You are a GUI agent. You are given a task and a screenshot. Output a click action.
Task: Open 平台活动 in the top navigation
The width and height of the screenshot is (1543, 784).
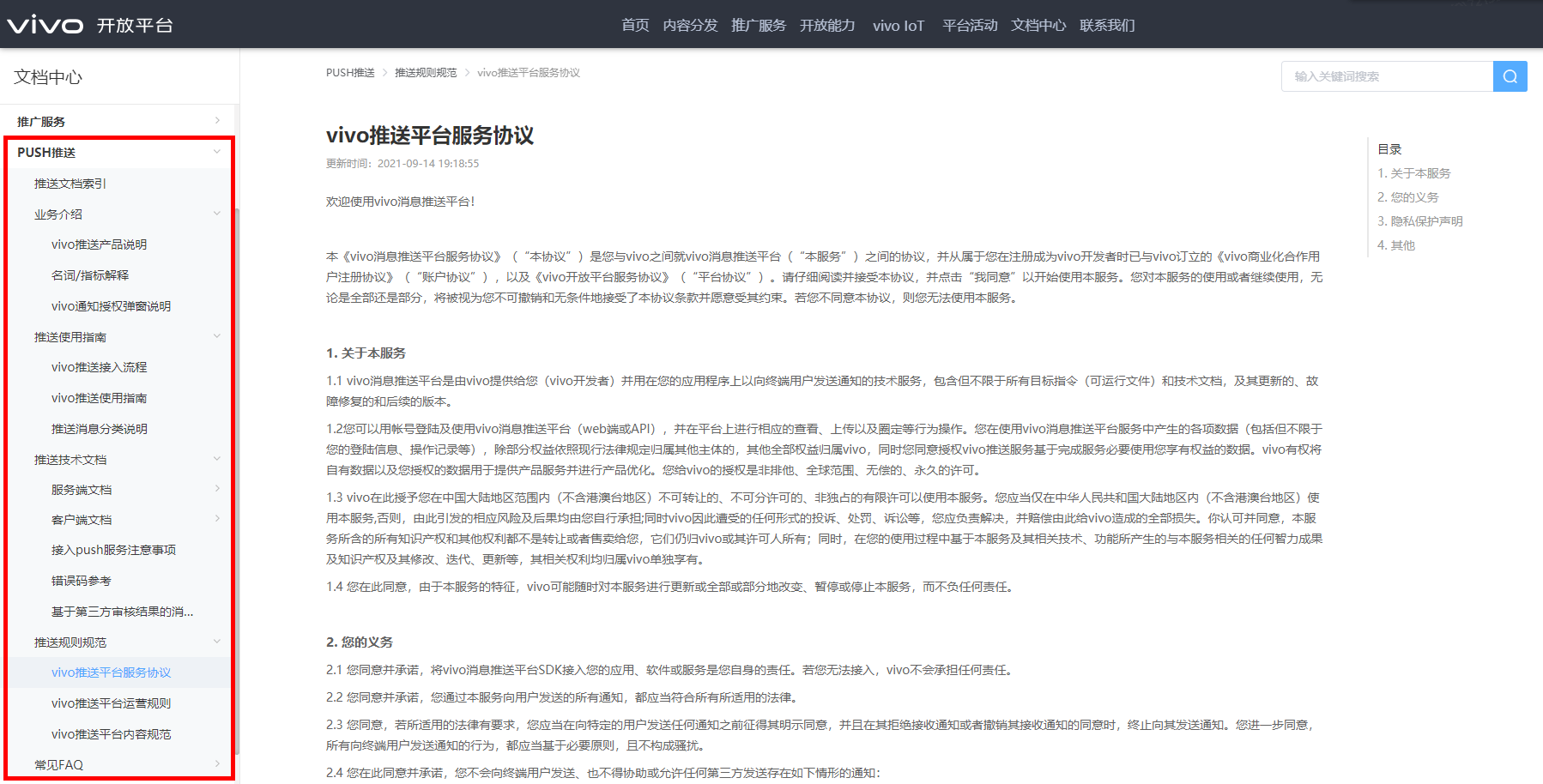(970, 25)
